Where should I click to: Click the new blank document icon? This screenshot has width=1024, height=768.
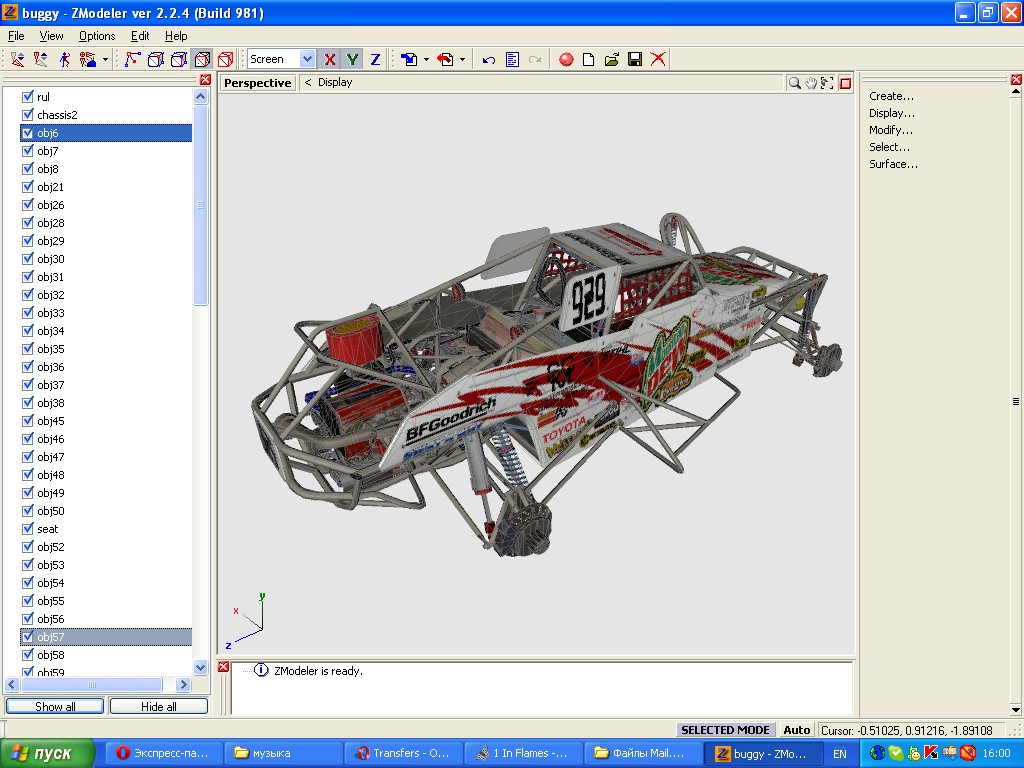[x=589, y=60]
